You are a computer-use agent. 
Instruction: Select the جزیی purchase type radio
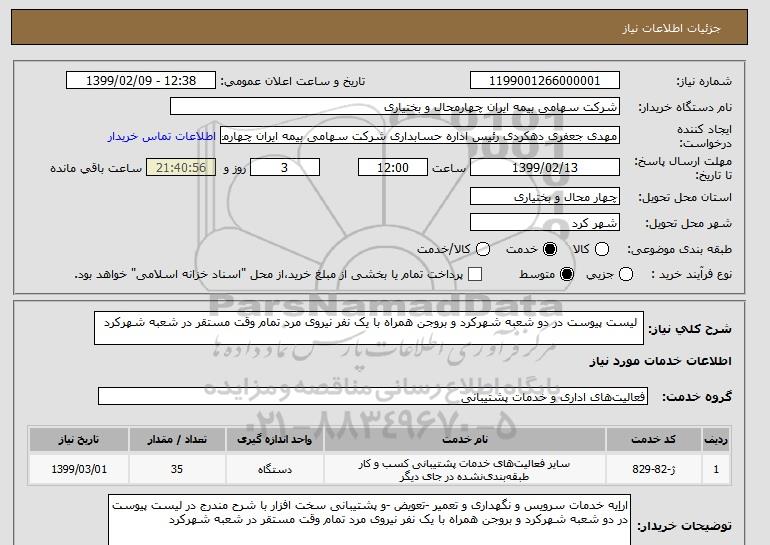pos(626,274)
